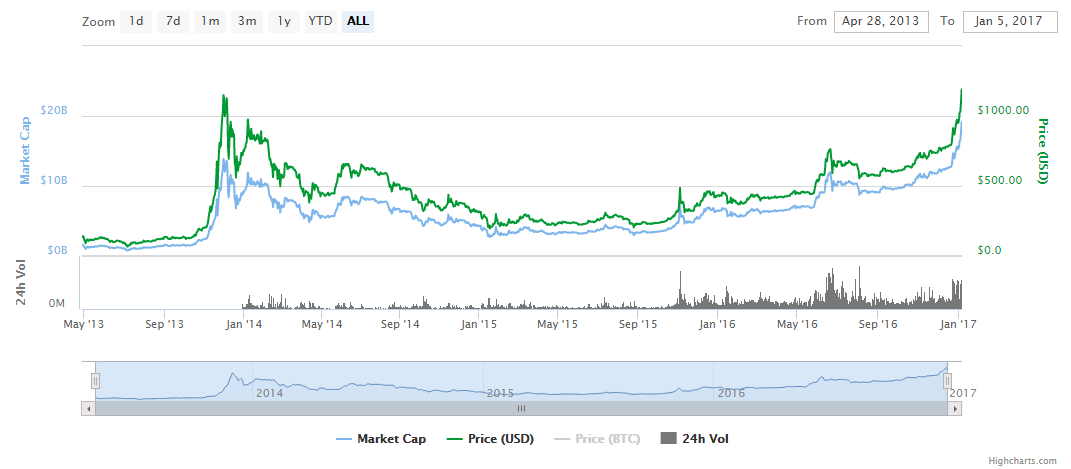Click the $0.0 price axis label

pos(990,251)
